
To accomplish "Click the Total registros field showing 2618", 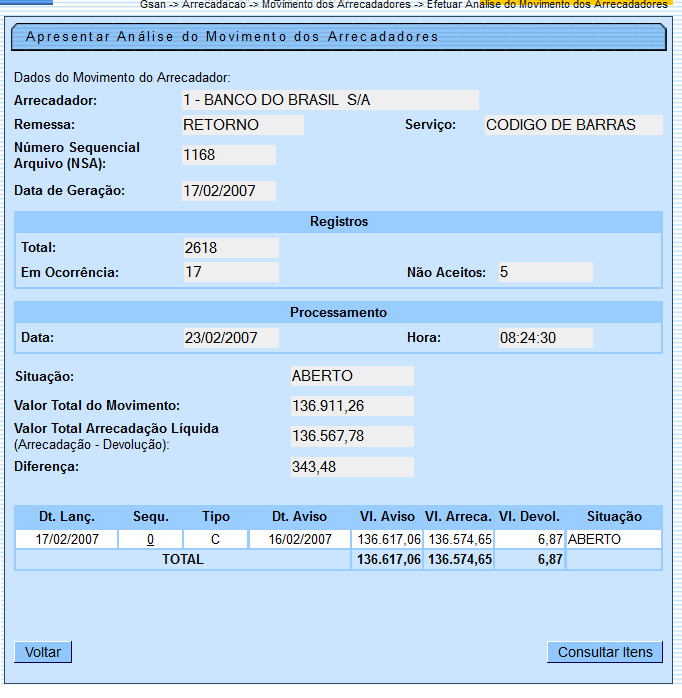I will tap(230, 247).
